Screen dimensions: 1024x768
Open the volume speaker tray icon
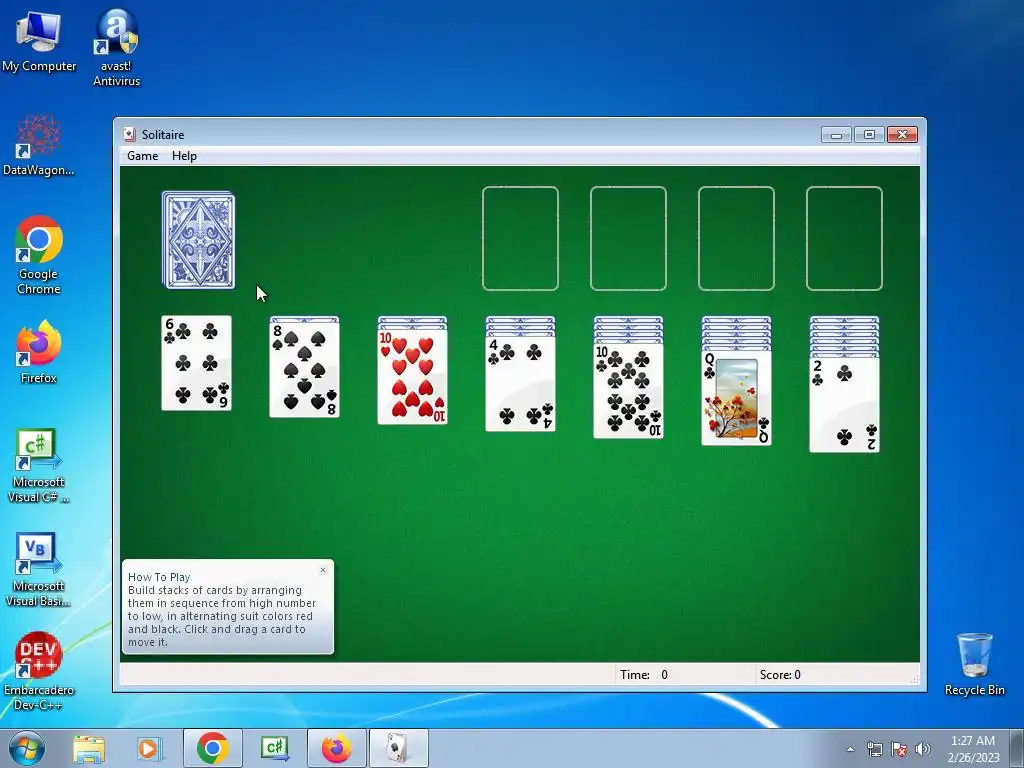(923, 749)
